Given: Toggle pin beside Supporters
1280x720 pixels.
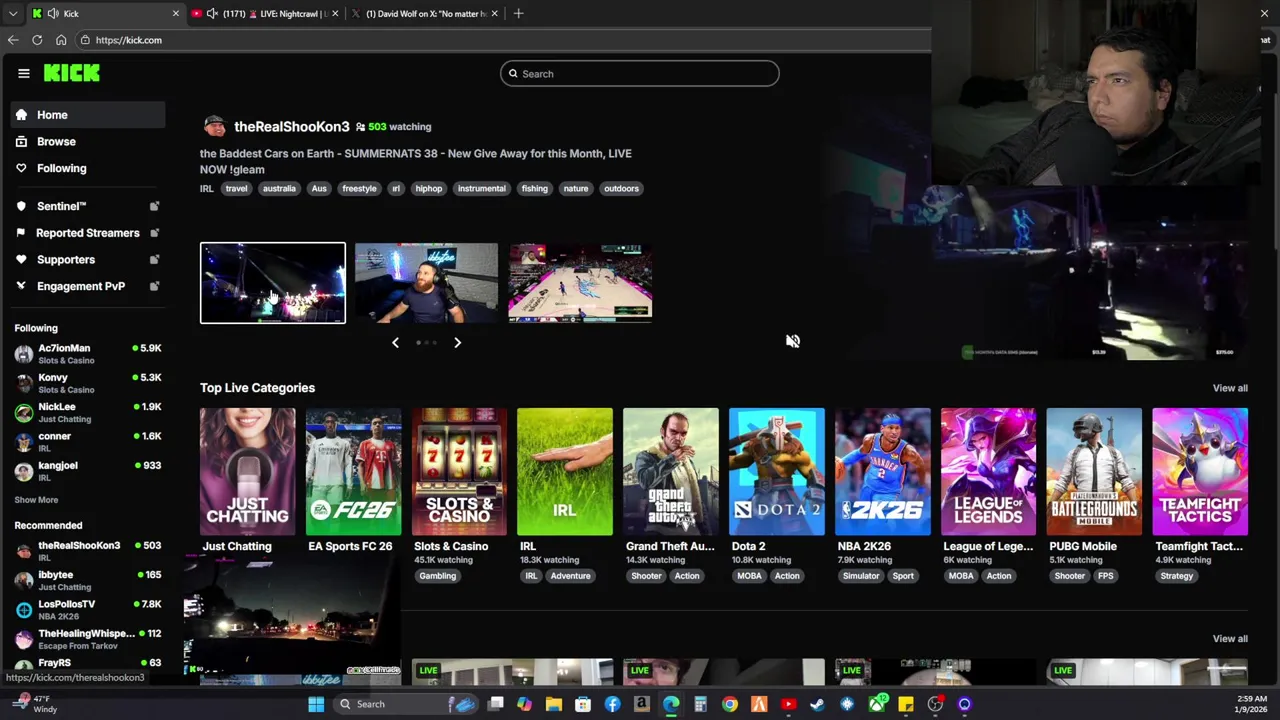Looking at the screenshot, I should (154, 259).
